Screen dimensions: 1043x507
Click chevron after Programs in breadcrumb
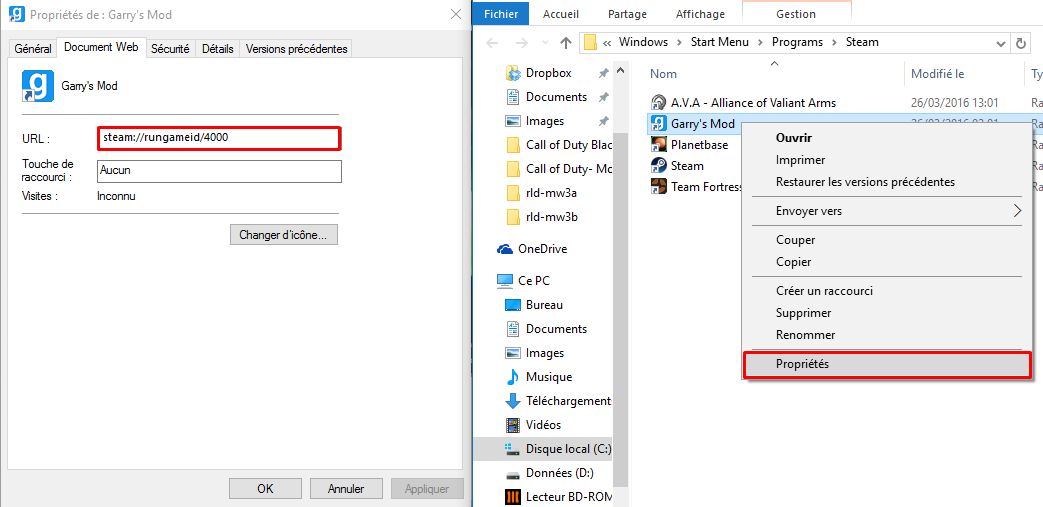coord(834,43)
